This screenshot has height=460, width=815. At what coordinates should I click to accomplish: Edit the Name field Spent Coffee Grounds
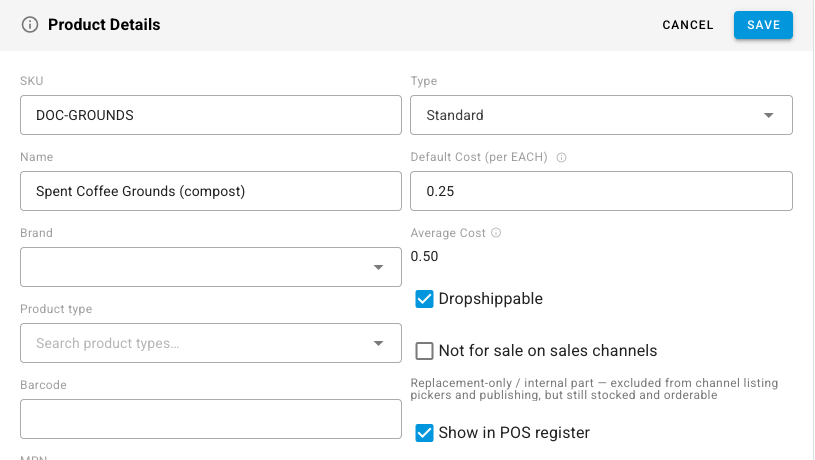tap(211, 191)
